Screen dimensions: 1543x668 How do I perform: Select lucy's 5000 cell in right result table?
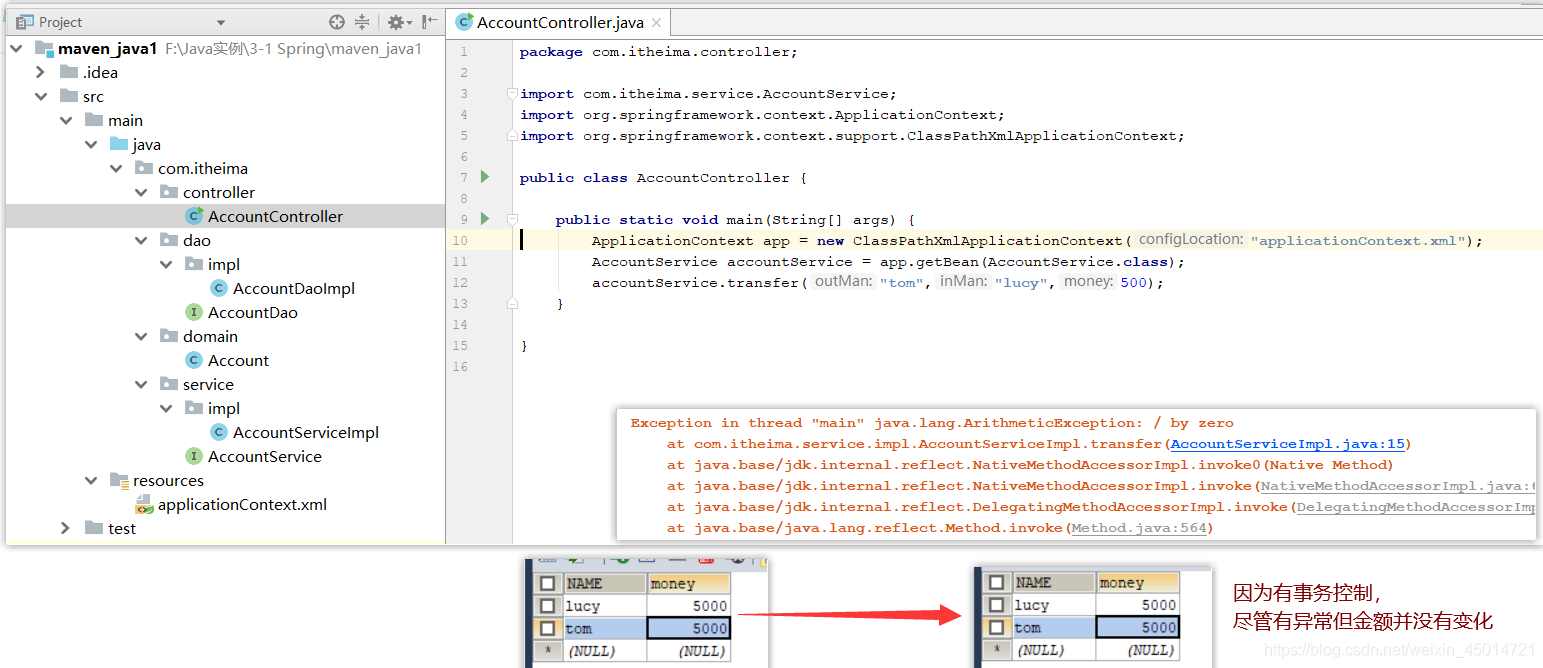tap(1138, 604)
